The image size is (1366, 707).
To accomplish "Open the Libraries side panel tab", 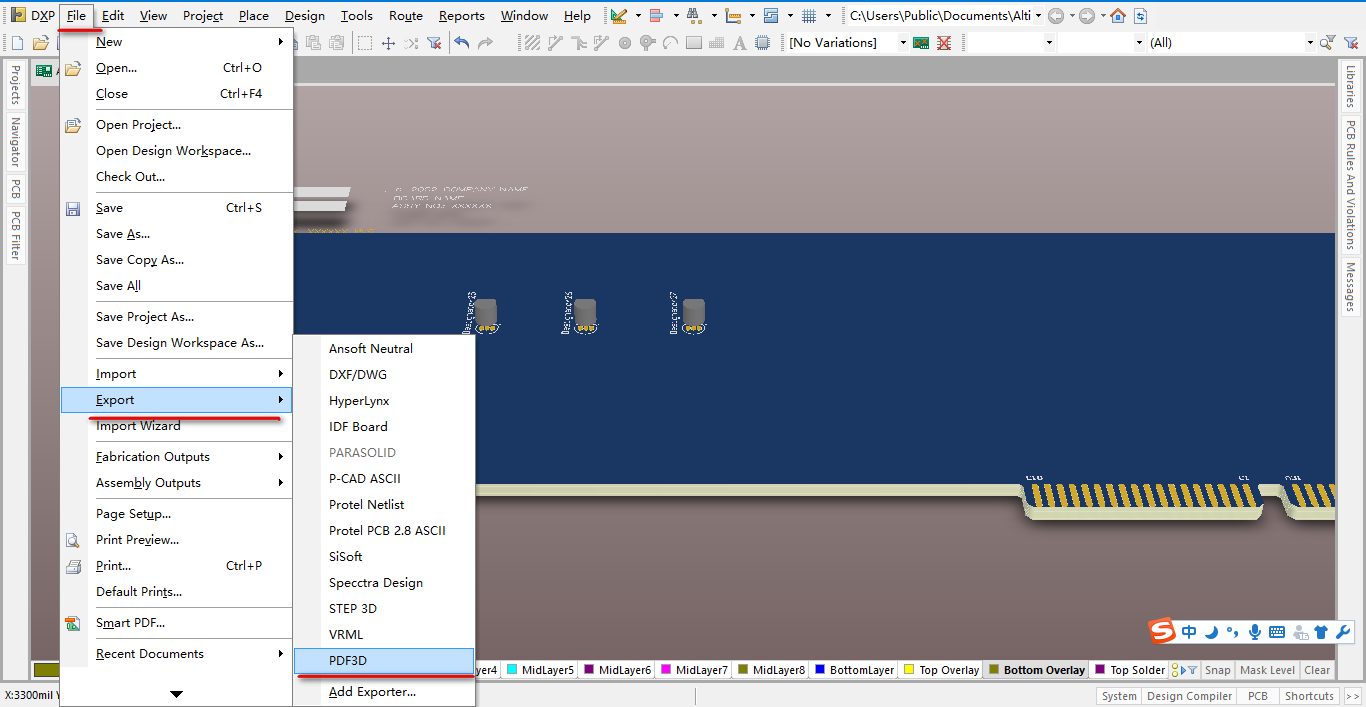I will [1351, 87].
